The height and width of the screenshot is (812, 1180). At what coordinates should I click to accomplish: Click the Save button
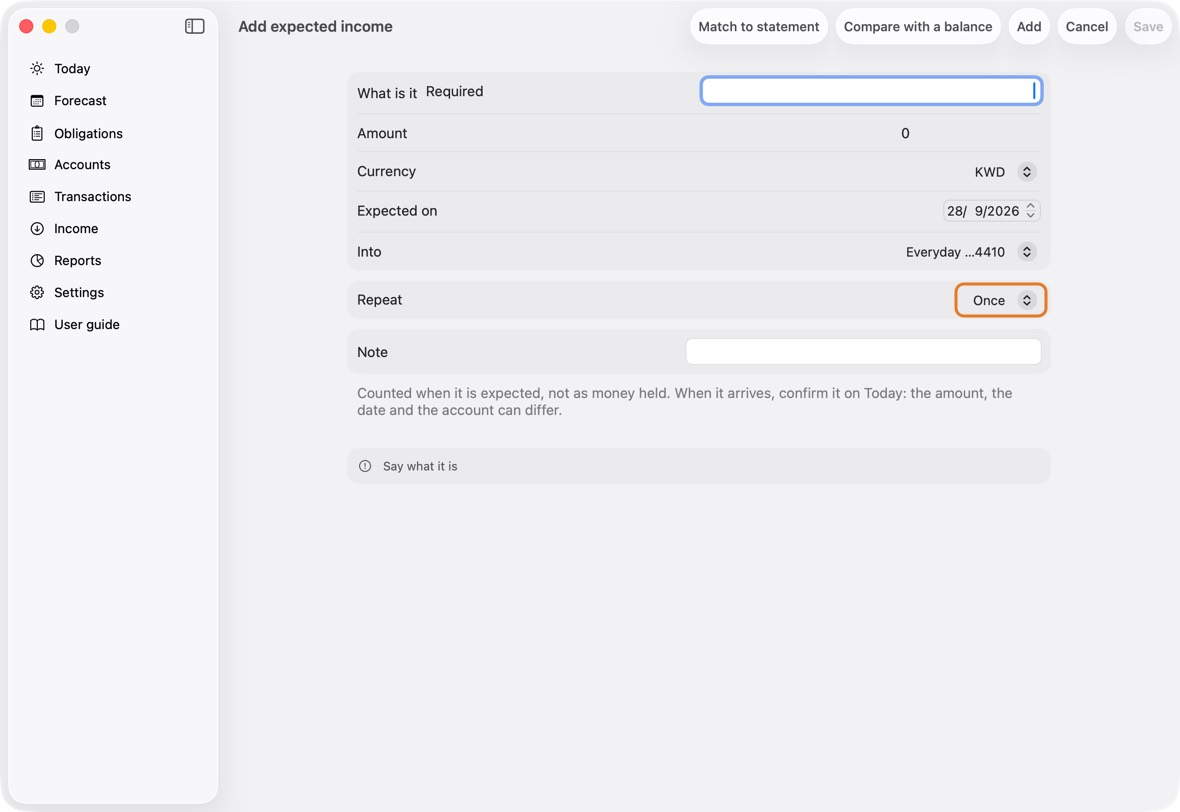(1148, 26)
